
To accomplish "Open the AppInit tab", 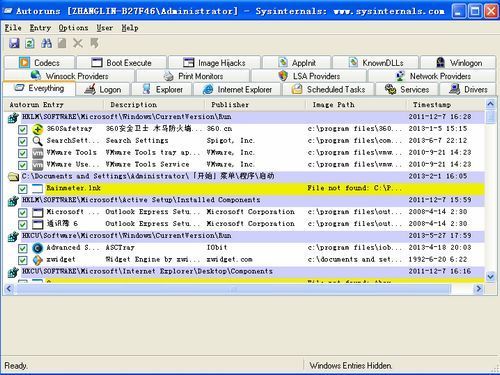I will [x=297, y=63].
